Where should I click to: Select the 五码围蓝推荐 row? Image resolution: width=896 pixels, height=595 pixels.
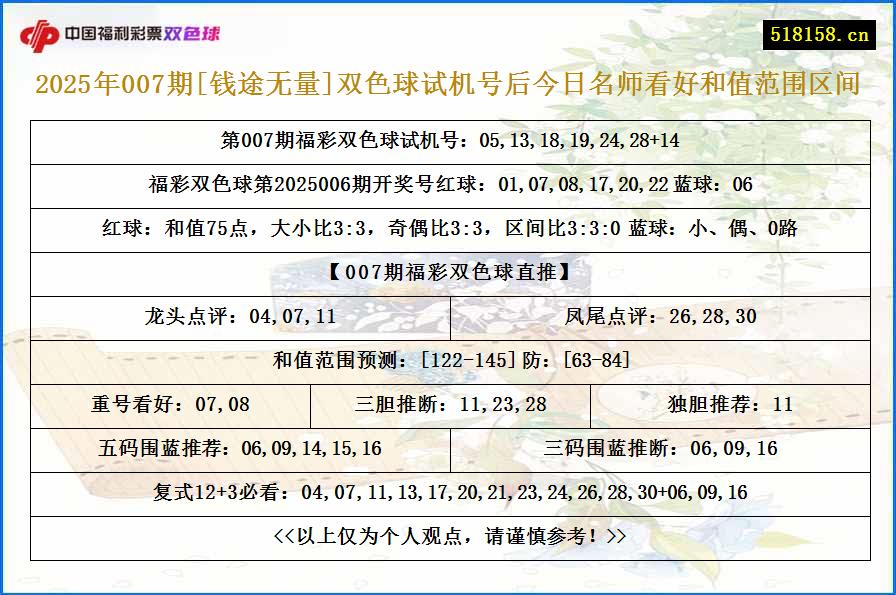coord(240,448)
